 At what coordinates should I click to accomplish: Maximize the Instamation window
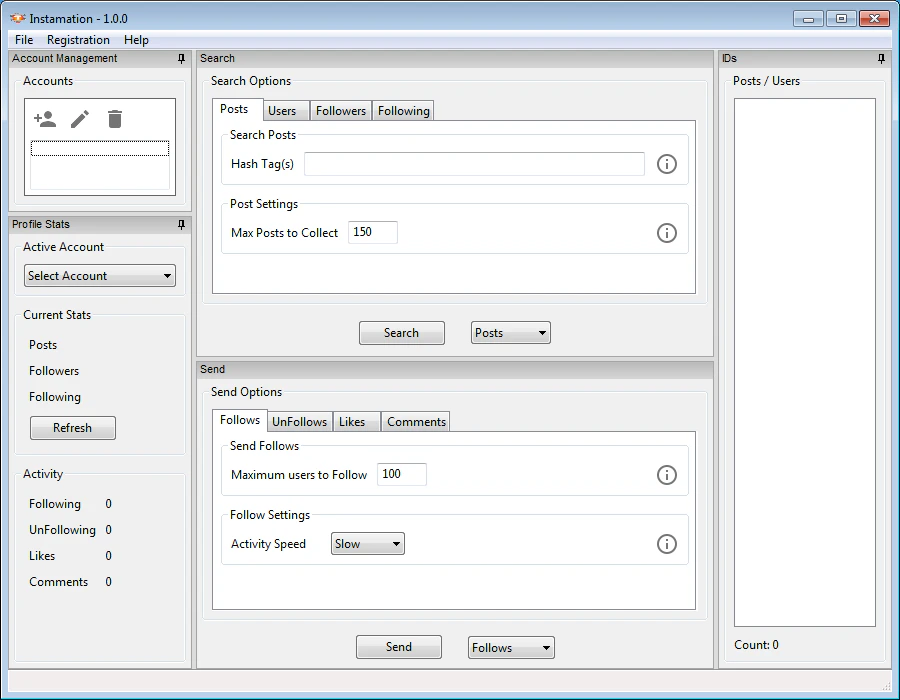pyautogui.click(x=841, y=19)
